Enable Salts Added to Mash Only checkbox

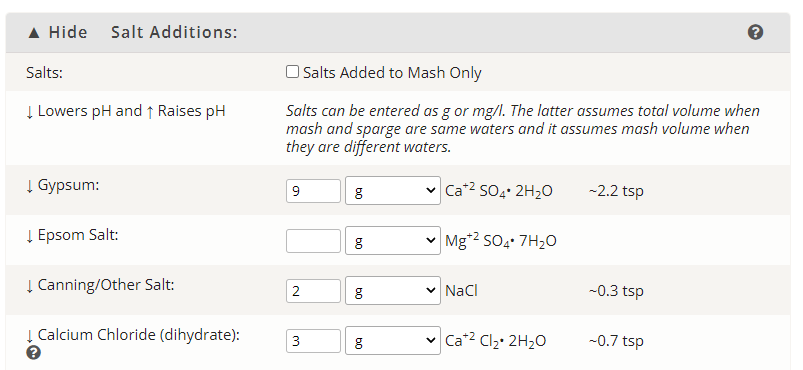click(292, 72)
